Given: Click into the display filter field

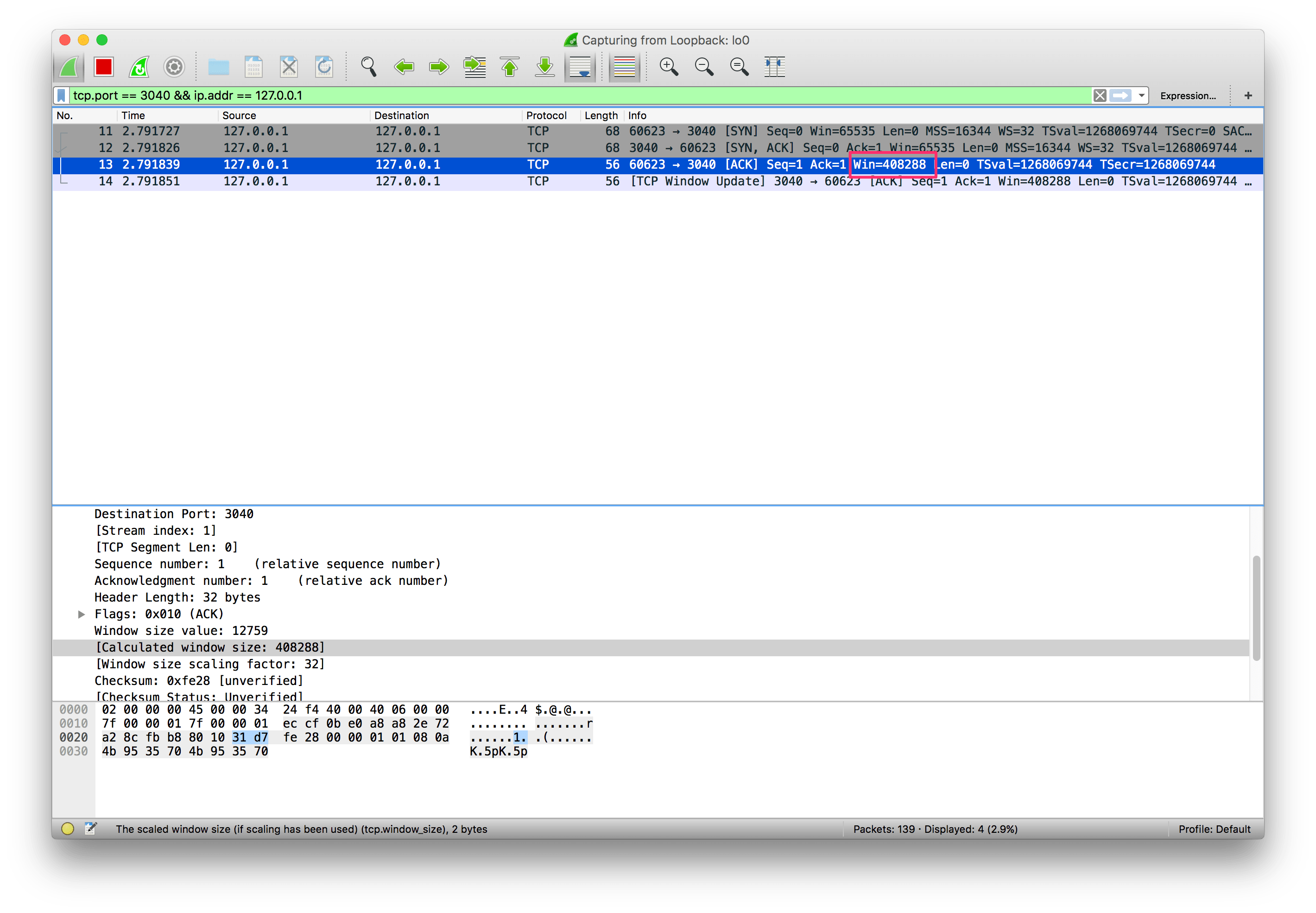Looking at the screenshot, I should pos(580,95).
